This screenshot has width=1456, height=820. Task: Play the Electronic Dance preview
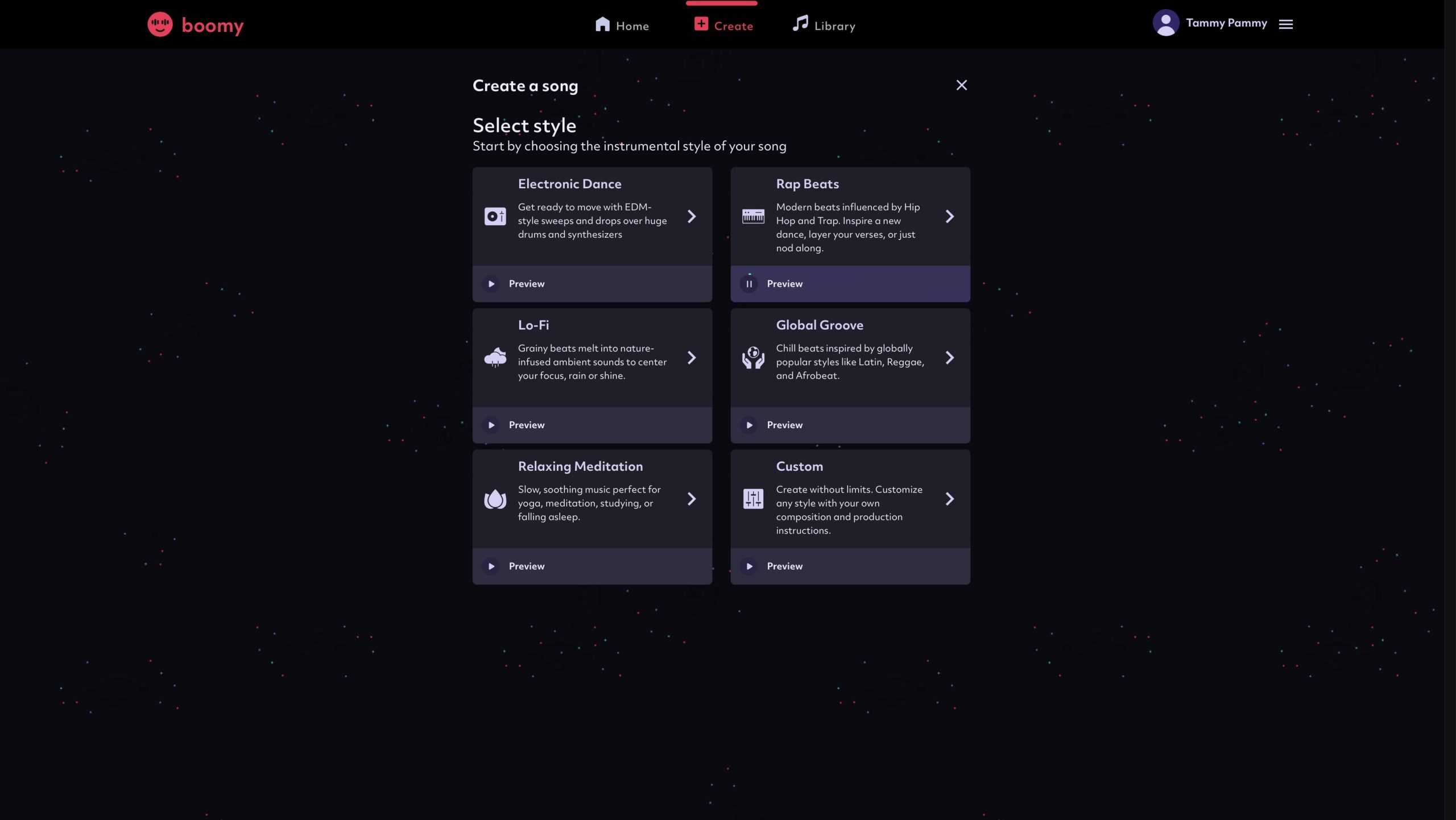491,284
